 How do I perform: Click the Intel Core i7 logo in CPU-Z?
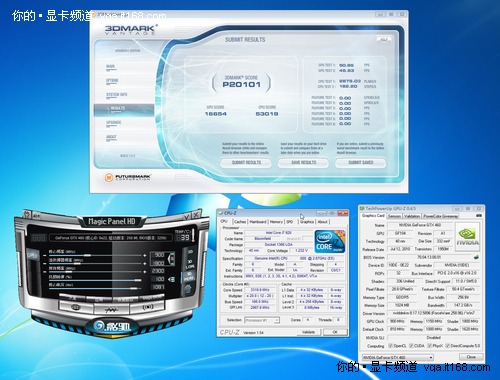(329, 241)
